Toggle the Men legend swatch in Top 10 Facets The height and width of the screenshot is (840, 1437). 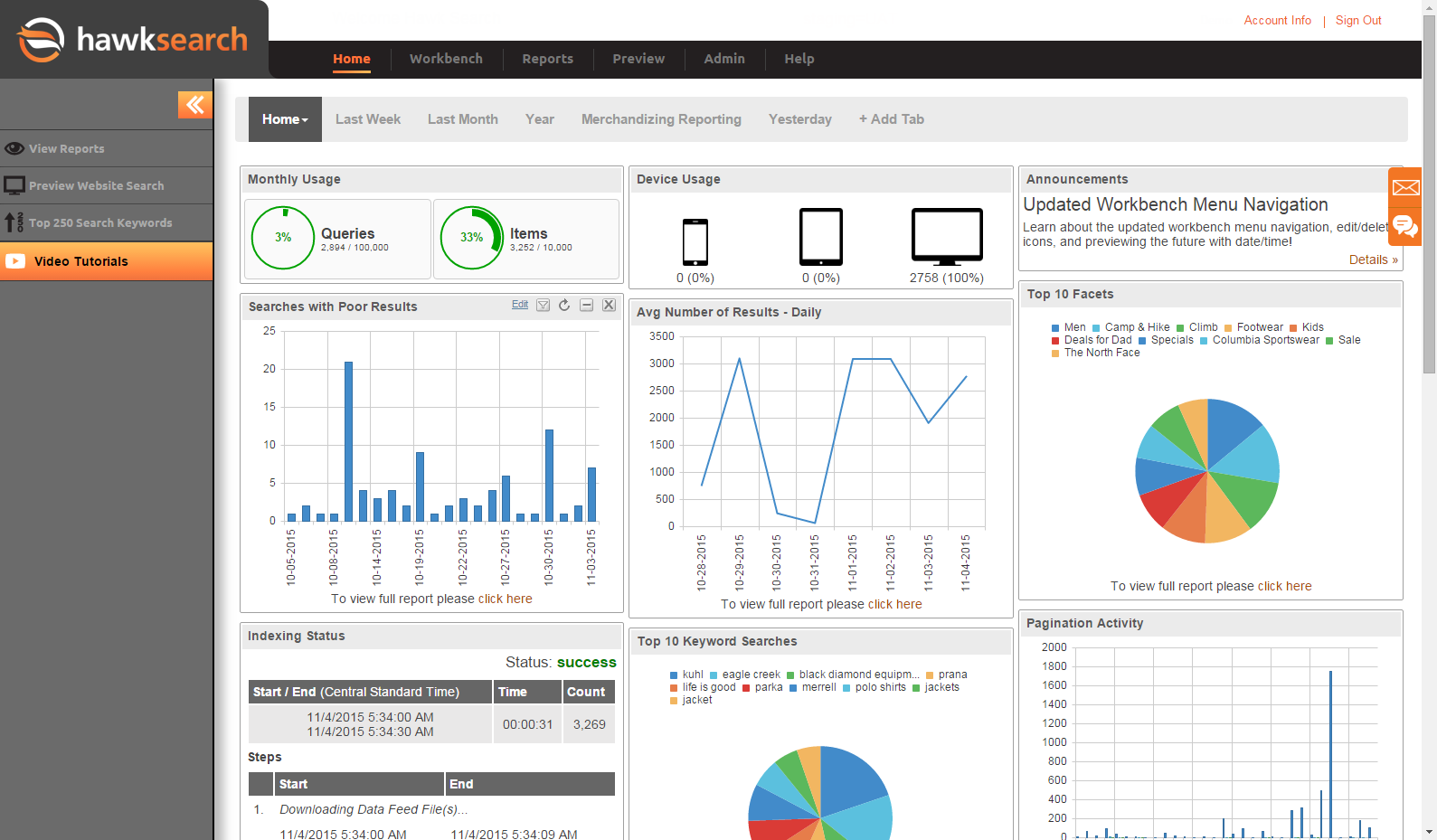[1055, 328]
